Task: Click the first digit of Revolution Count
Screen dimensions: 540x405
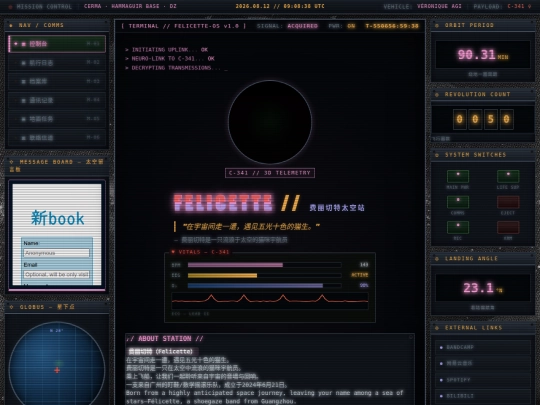Action: pyautogui.click(x=459, y=119)
